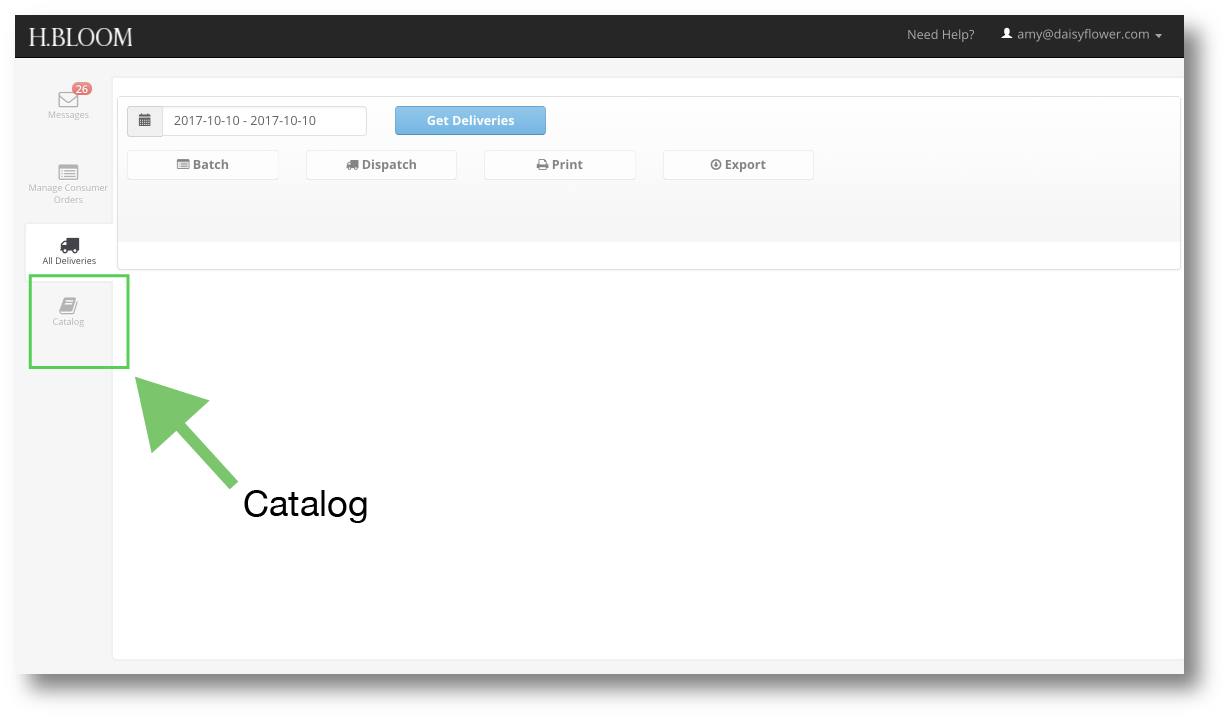Click the user icon beside account email
This screenshot has width=1229, height=719.
coord(1007,34)
